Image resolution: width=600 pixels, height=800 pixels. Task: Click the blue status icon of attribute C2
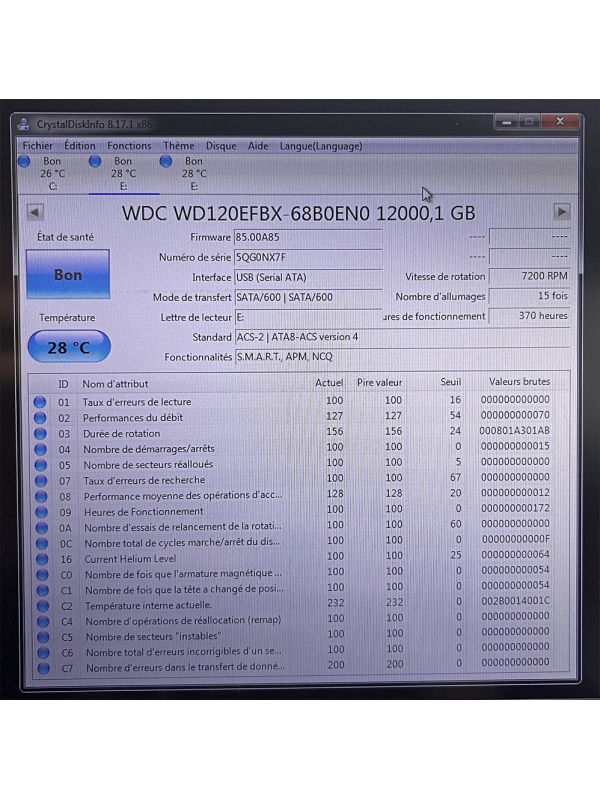click(43, 606)
